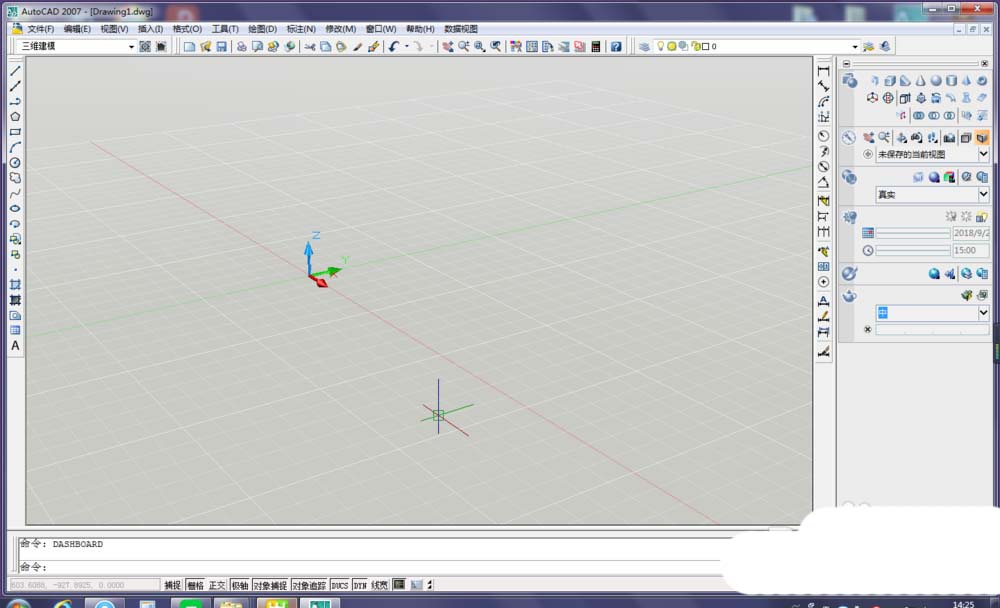Enable 对象捕捉 object snap mode

coord(270,586)
